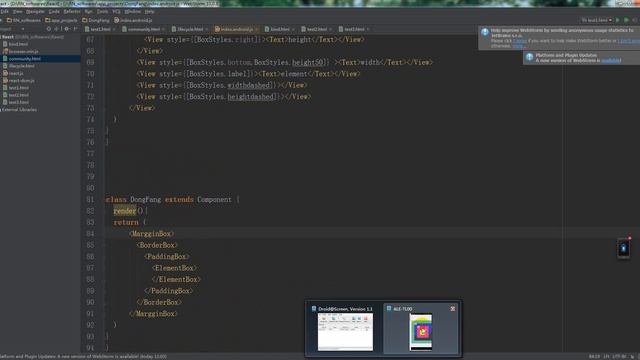640x360 pixels.
Task: Click the ALE-TL00 window preview thumbnail
Action: [421, 332]
